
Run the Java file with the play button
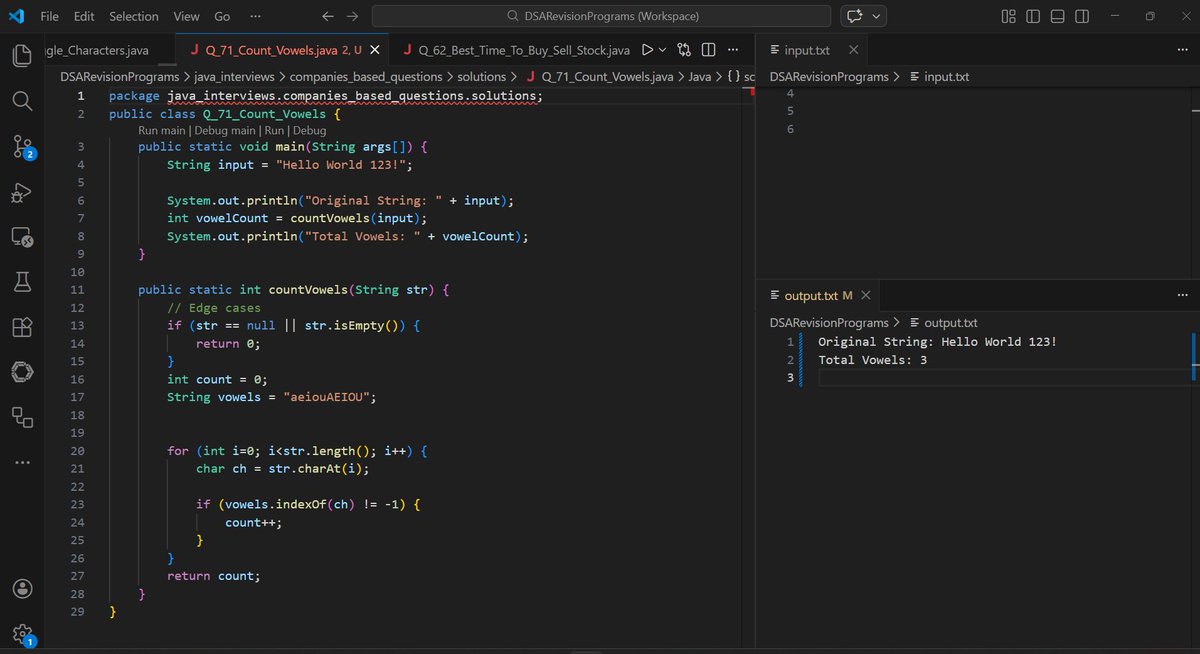[647, 50]
